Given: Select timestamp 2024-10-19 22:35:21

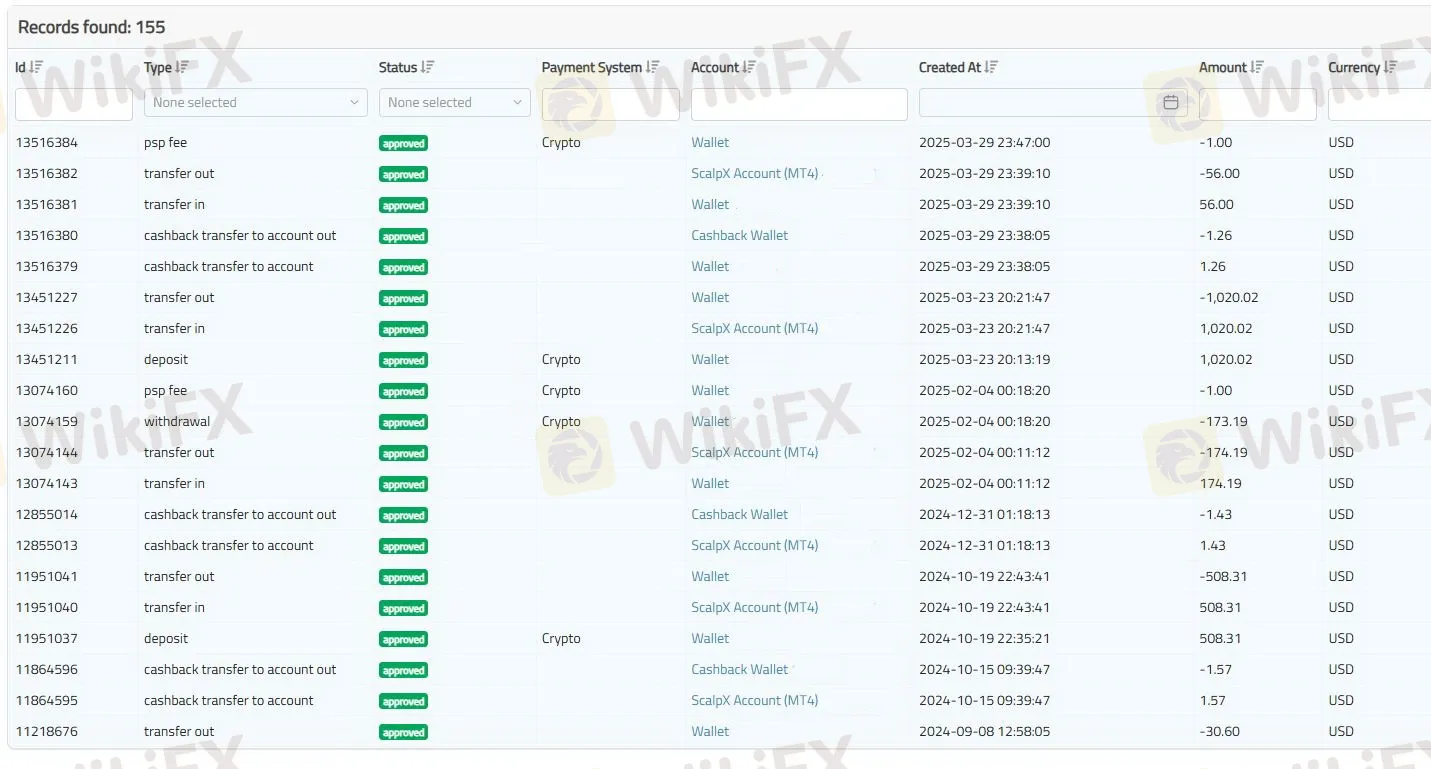Looking at the screenshot, I should tap(984, 638).
